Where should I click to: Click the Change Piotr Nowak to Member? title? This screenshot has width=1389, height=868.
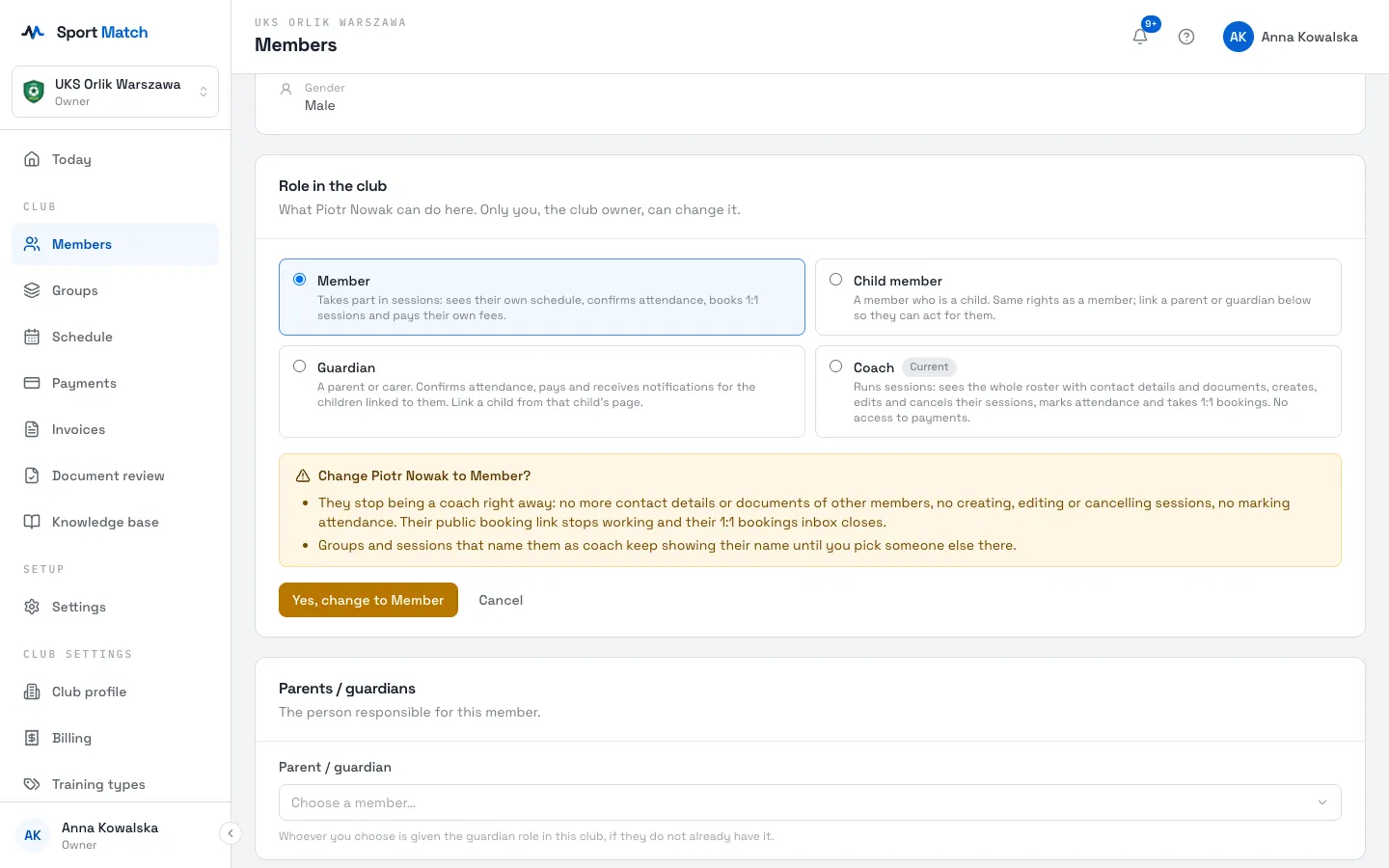pyautogui.click(x=424, y=475)
